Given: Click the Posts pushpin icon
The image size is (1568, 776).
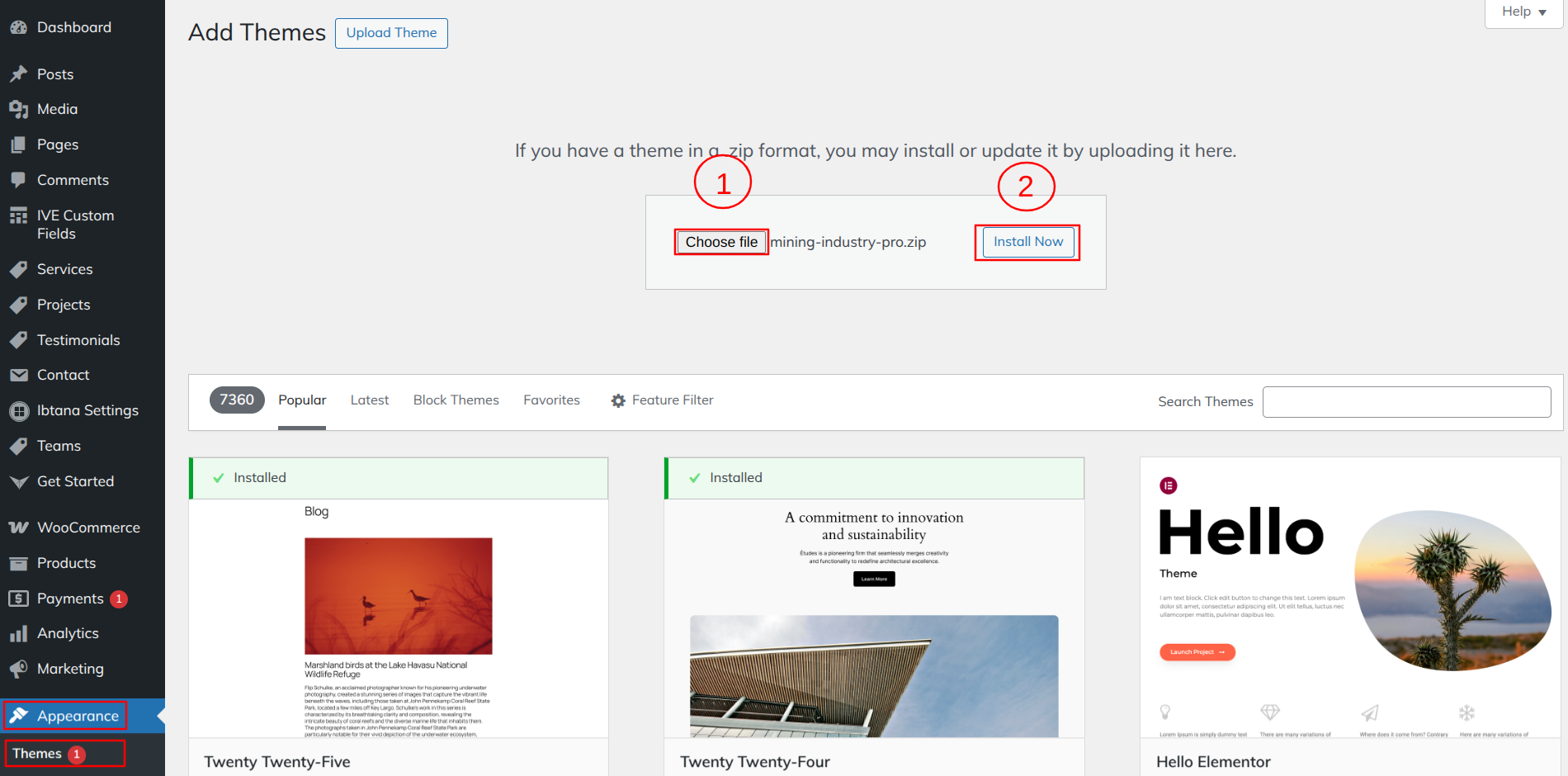Looking at the screenshot, I should (x=18, y=74).
